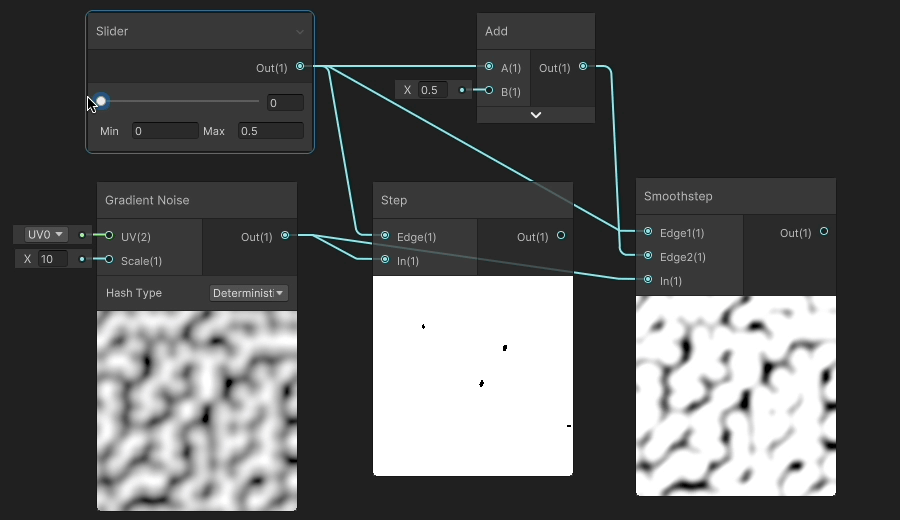
Task: Click the Smoothstep Edge1(1) input port
Action: tap(647, 231)
